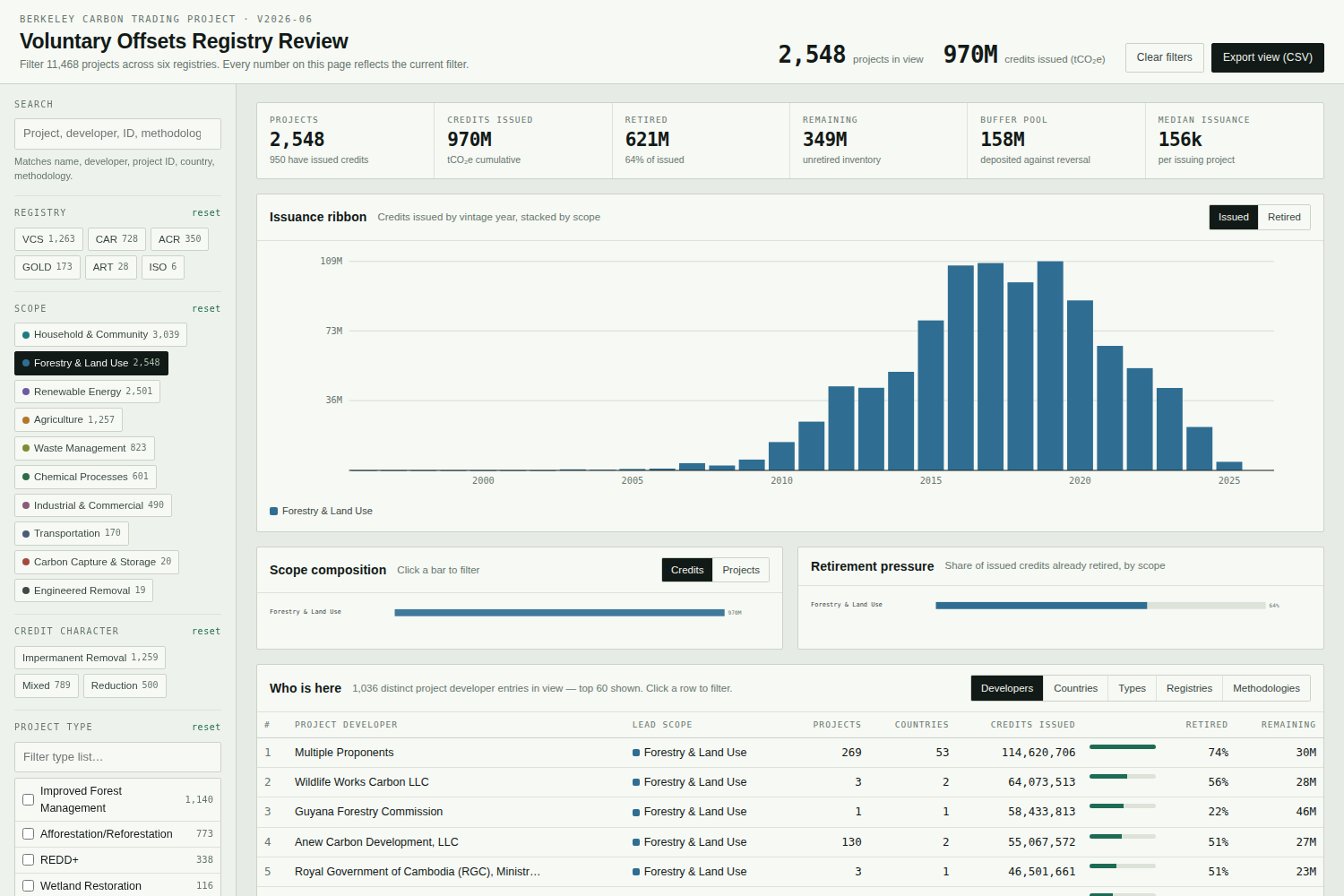Choose the Impermanent Removal chip

coord(90,658)
